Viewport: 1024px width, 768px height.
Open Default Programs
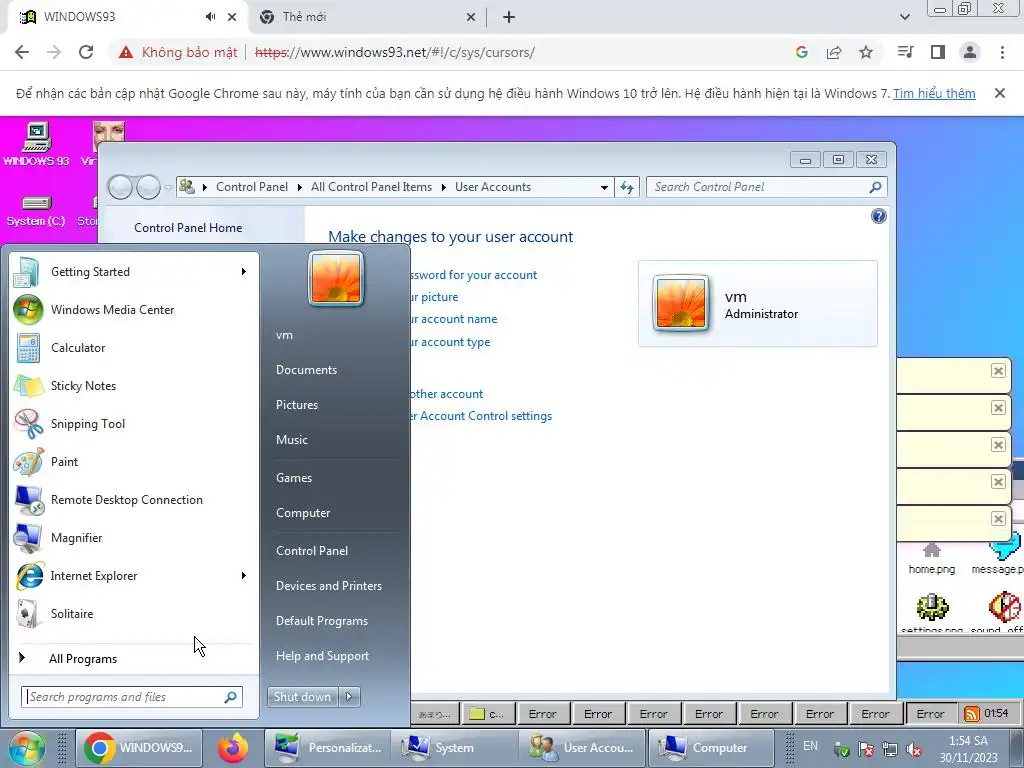[x=322, y=621]
